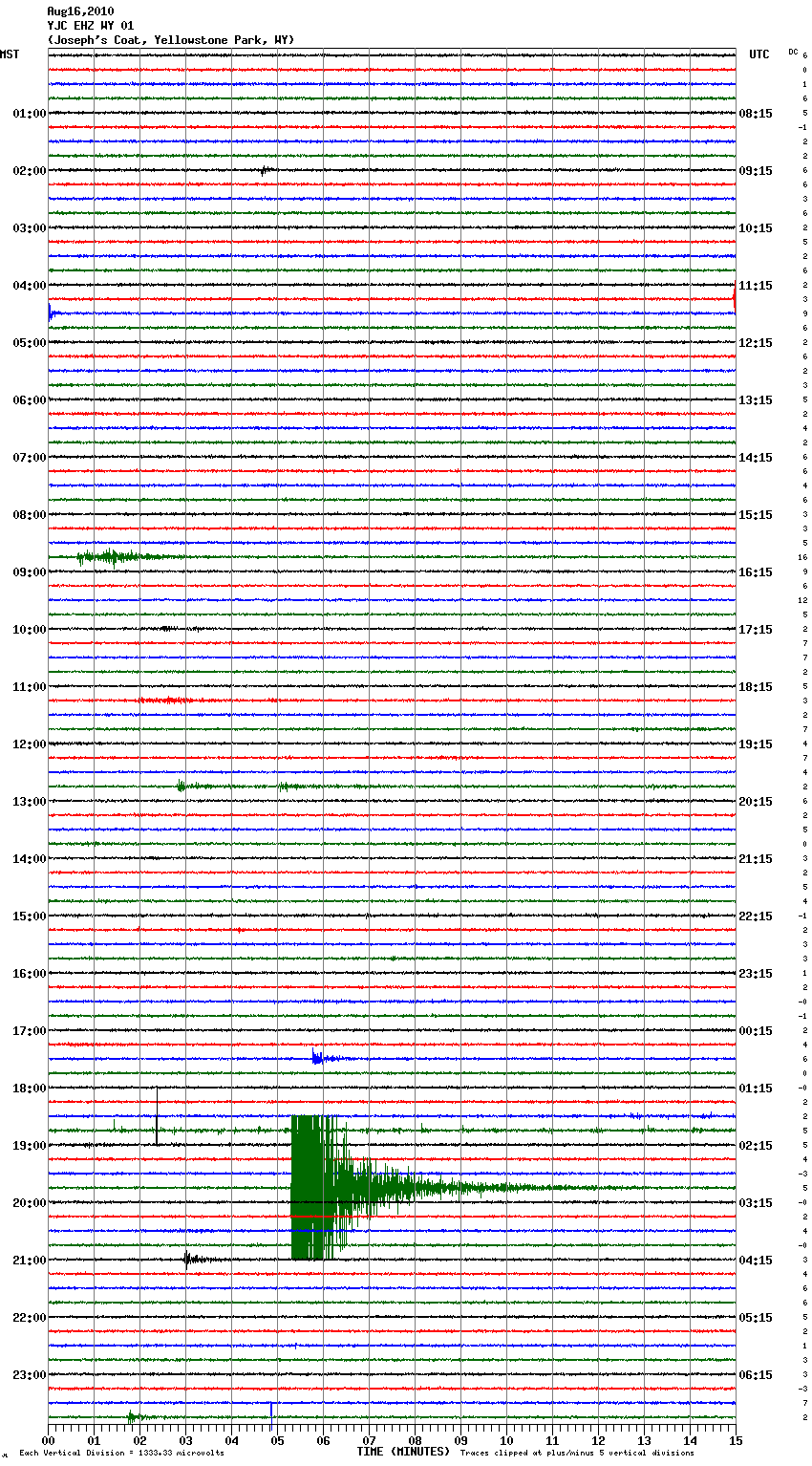Click the traces clipped footnote text
This screenshot has width=812, height=1466.
577,1454
